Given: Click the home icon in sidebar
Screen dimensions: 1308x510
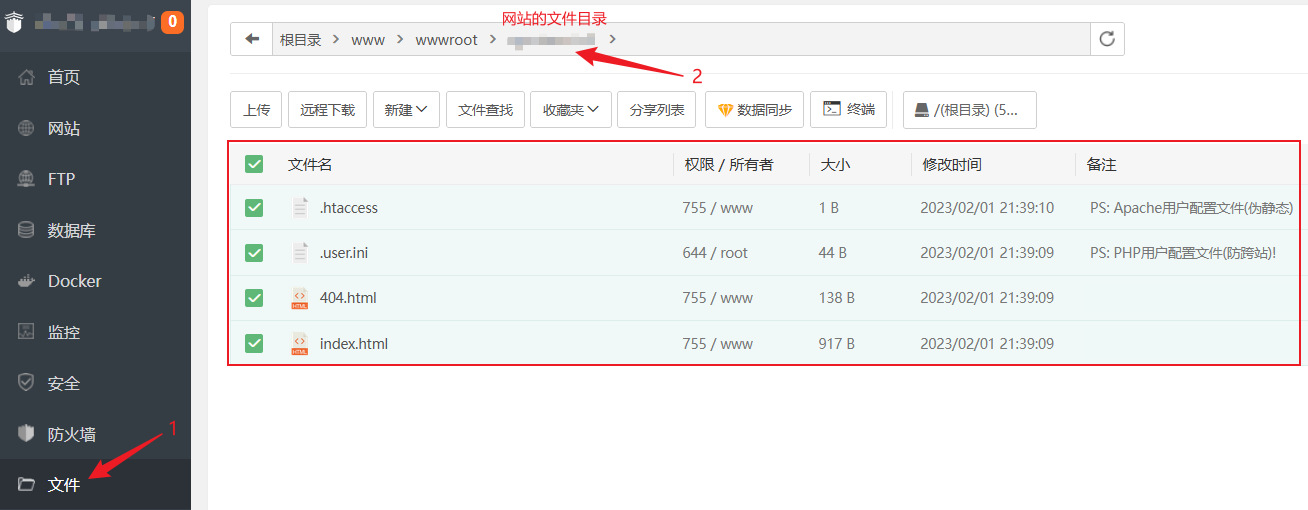Looking at the screenshot, I should pos(27,77).
